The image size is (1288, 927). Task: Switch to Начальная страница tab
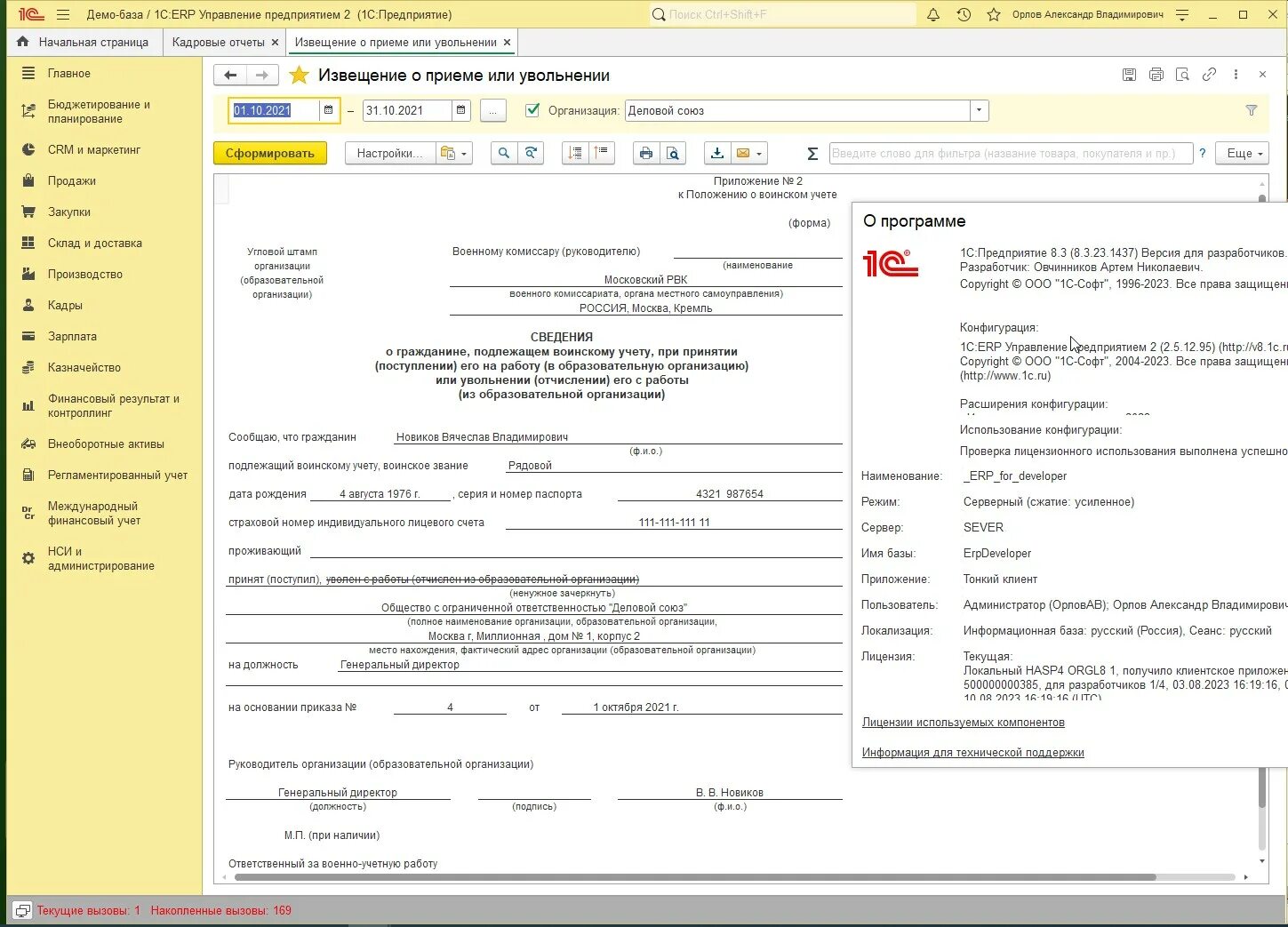click(84, 42)
